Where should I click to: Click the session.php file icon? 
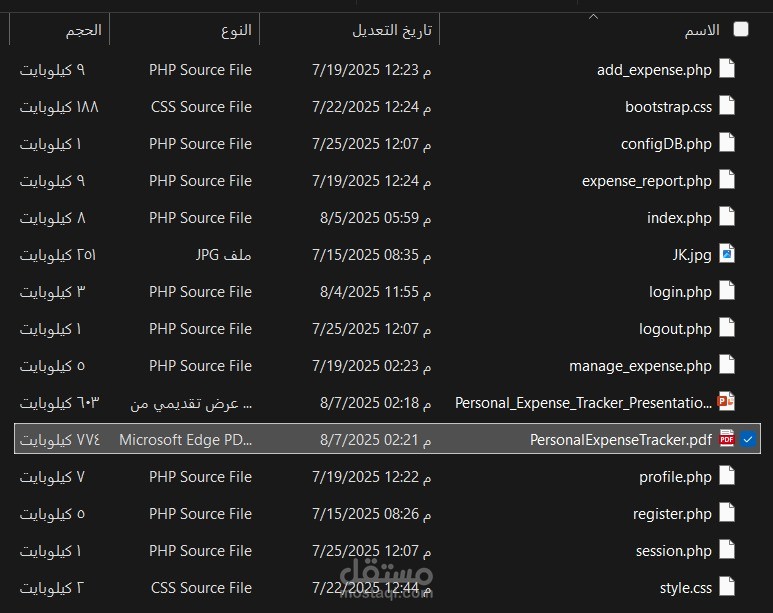pyautogui.click(x=727, y=549)
